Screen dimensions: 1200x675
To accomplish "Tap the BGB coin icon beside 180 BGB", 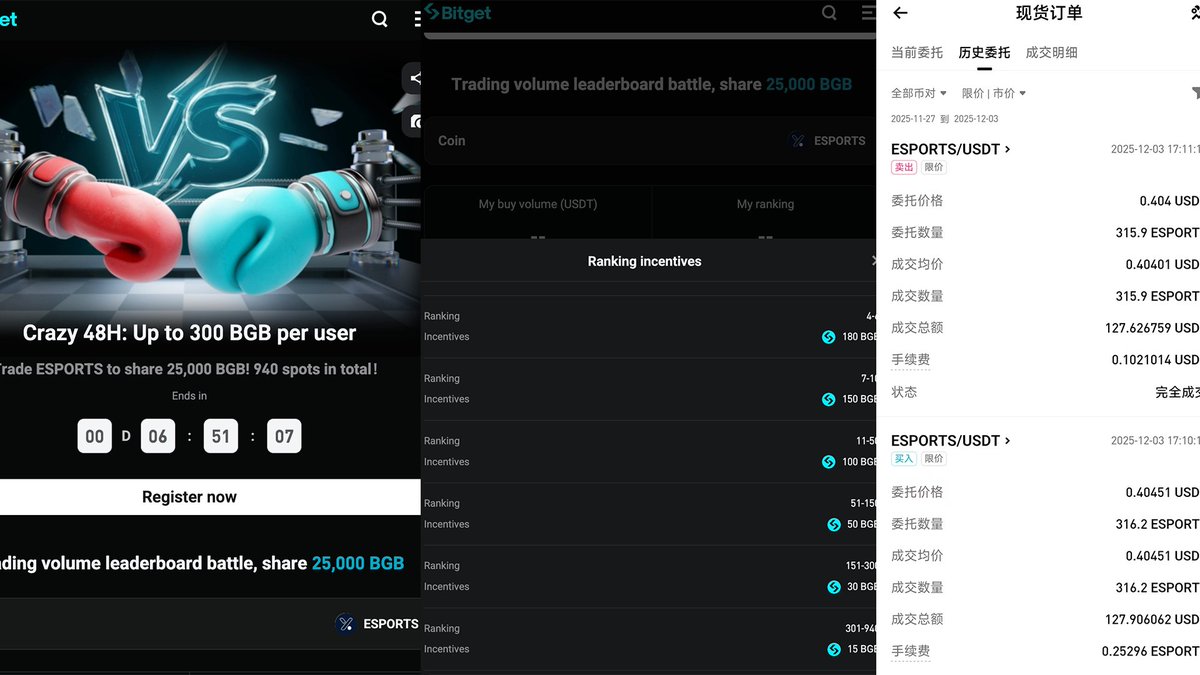I will [828, 337].
